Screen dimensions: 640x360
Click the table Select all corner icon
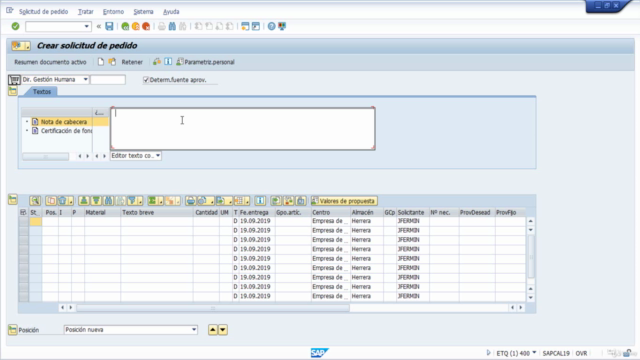23,212
